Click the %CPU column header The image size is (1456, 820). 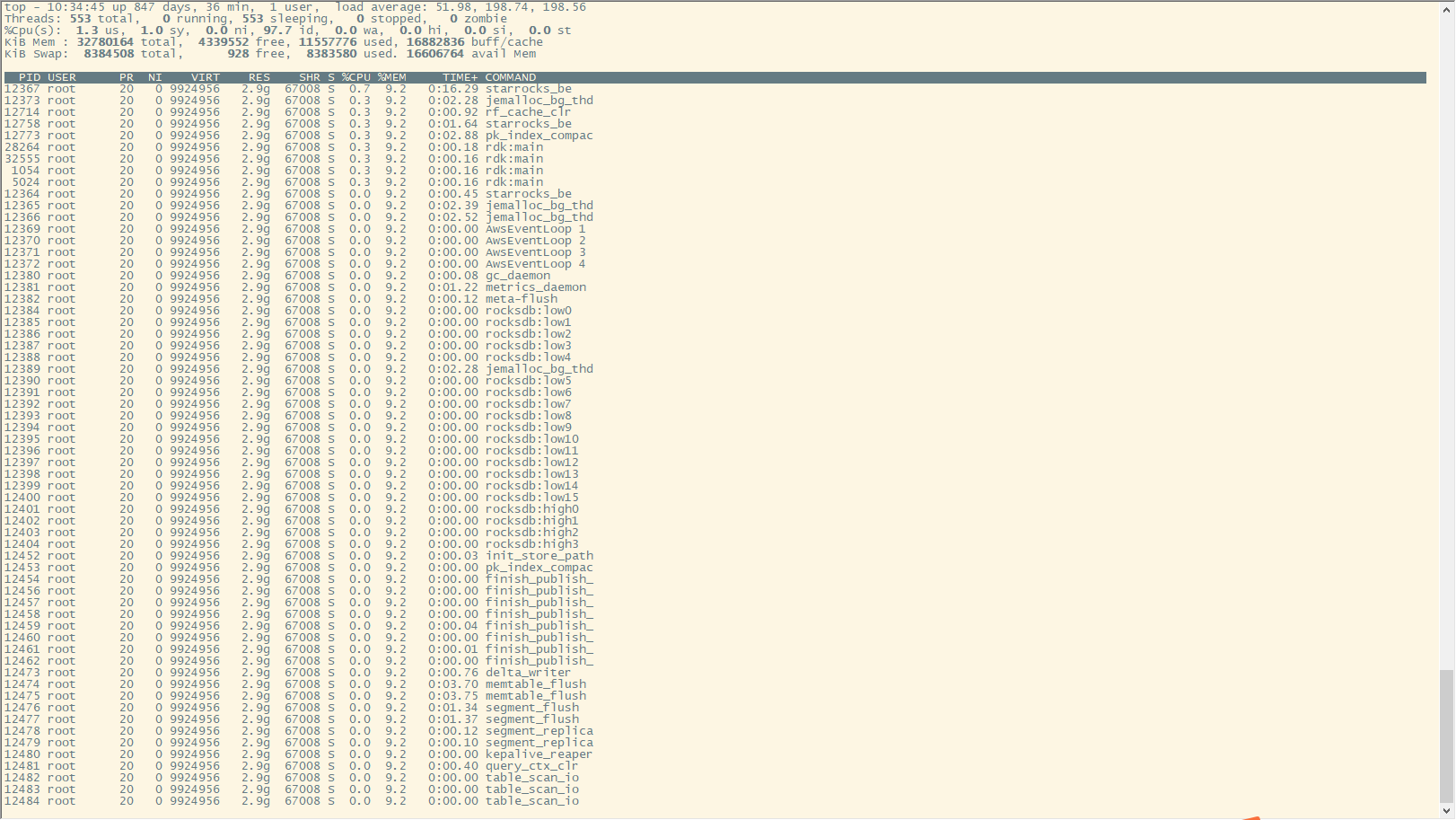(x=356, y=78)
